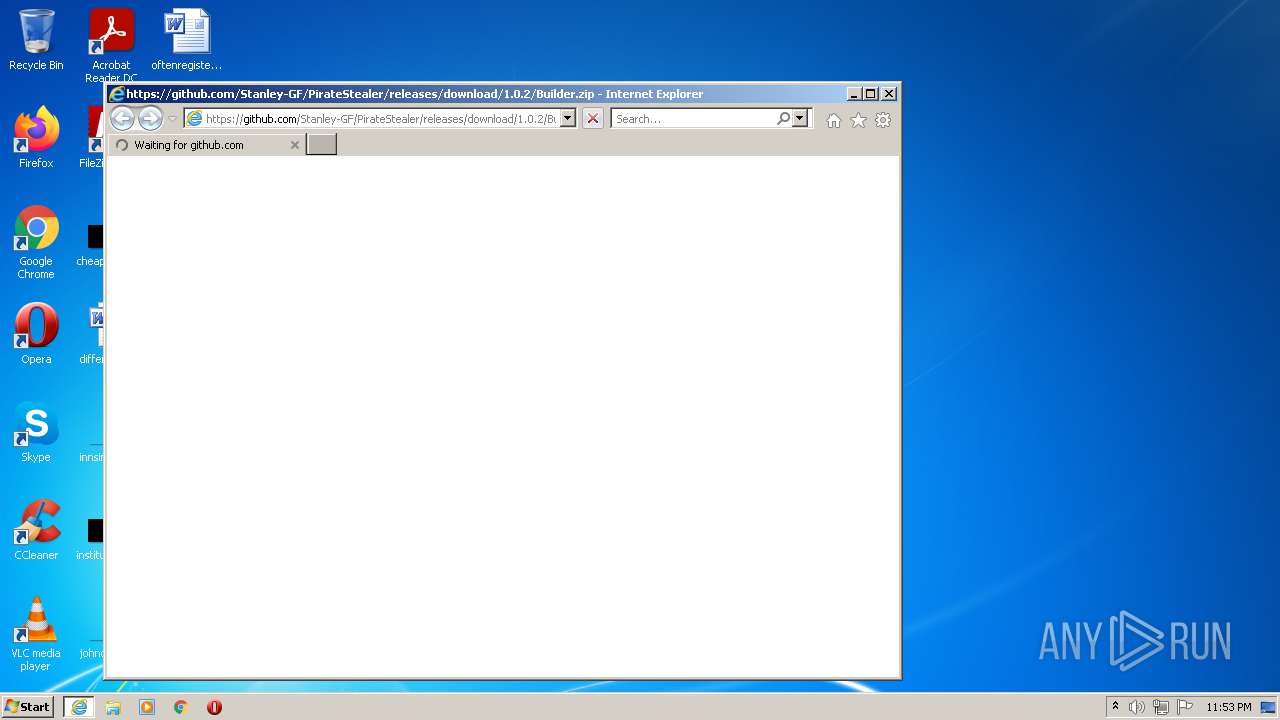Click the Search box in Internet Explorer
1280x720 pixels.
point(693,118)
